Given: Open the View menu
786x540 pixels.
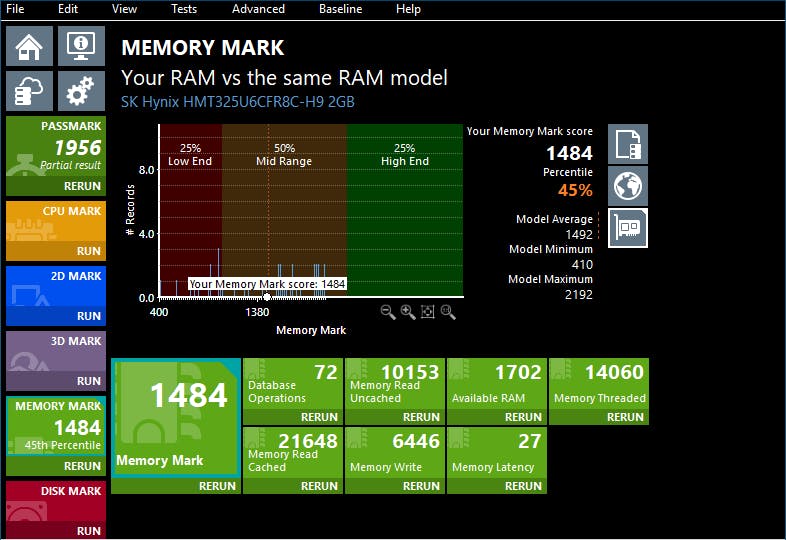Looking at the screenshot, I should (124, 9).
